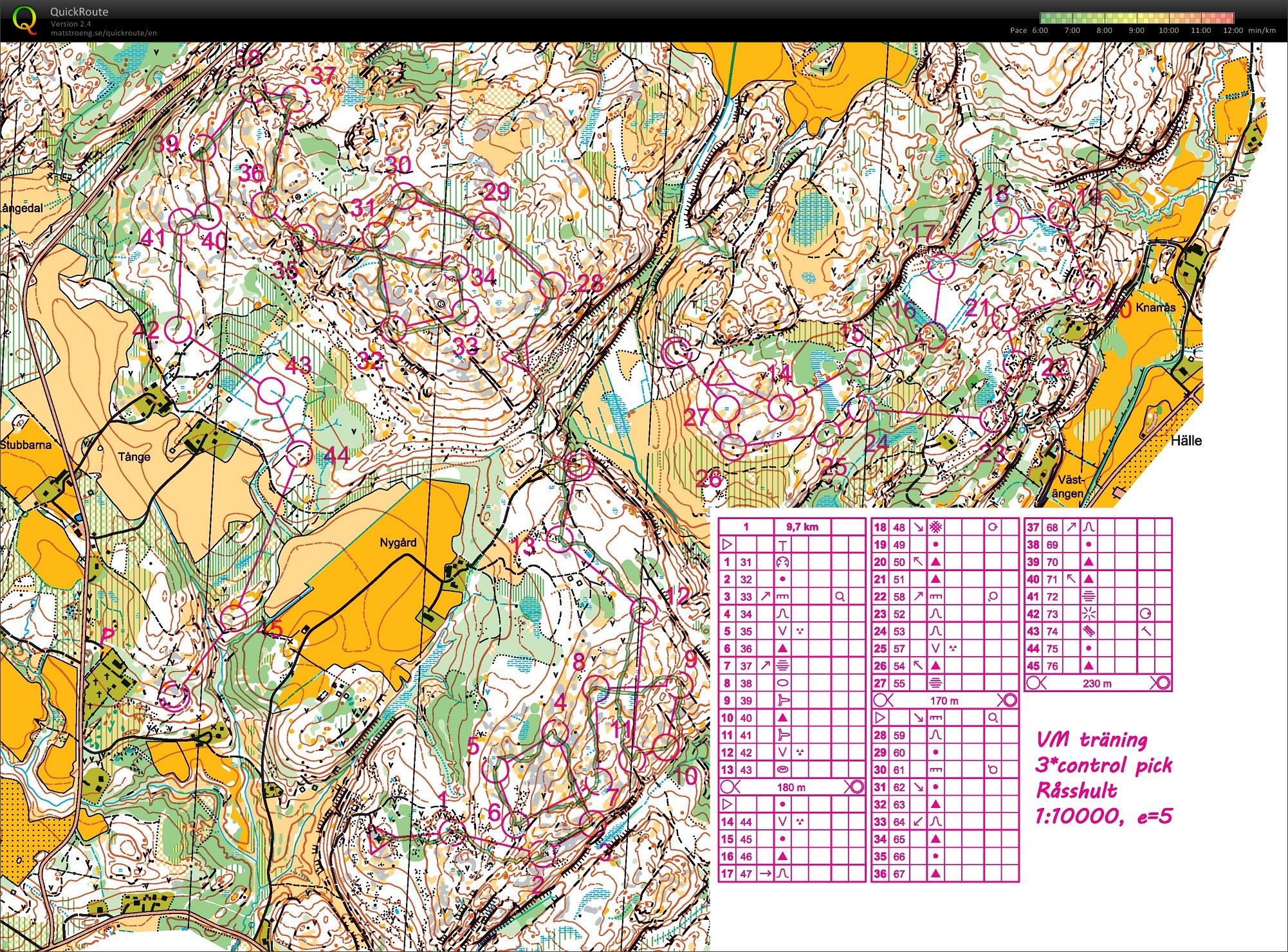Click the 9:00 pace label
The width and height of the screenshot is (1288, 952).
point(1137,30)
